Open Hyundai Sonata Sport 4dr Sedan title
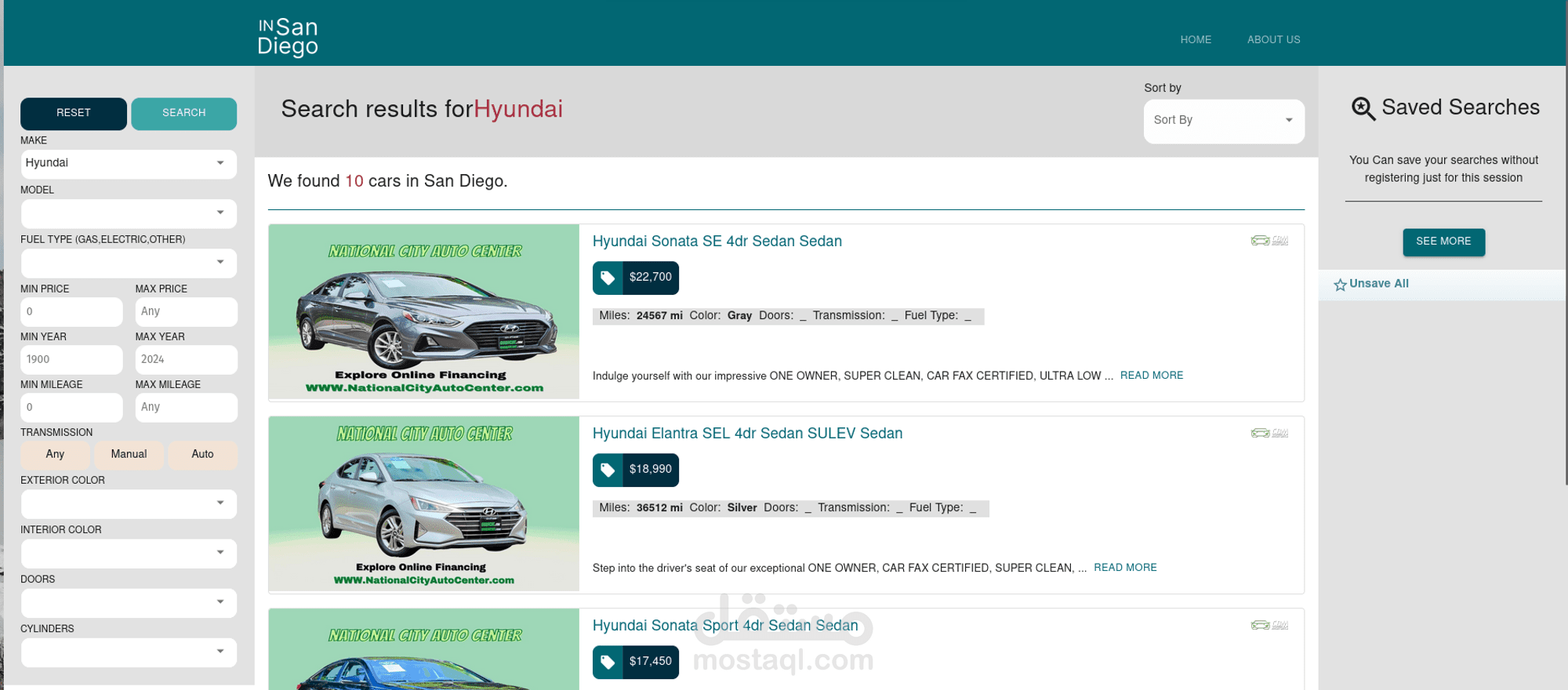This screenshot has height=690, width=1568. pos(725,626)
